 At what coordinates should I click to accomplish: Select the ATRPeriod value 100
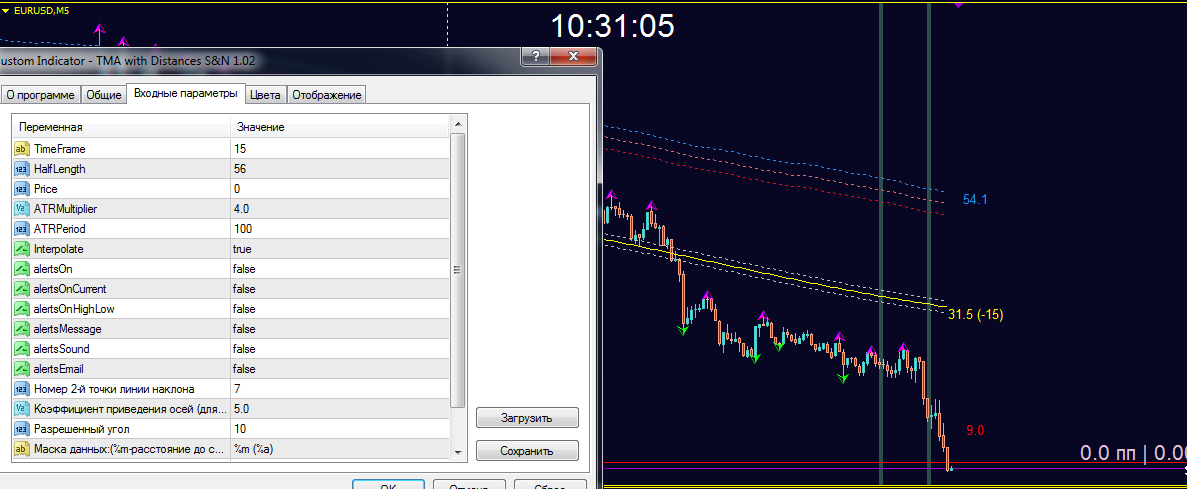(340, 229)
